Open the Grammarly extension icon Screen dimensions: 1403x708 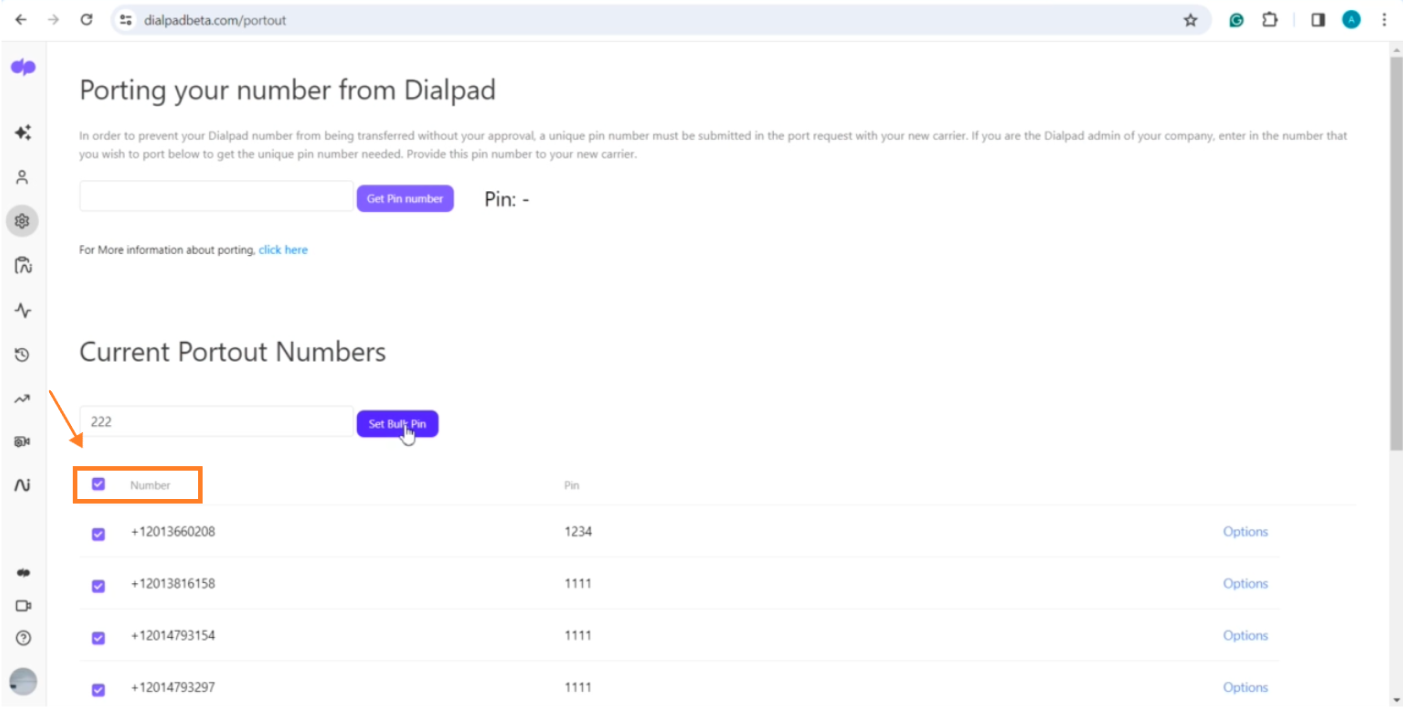pyautogui.click(x=1237, y=19)
